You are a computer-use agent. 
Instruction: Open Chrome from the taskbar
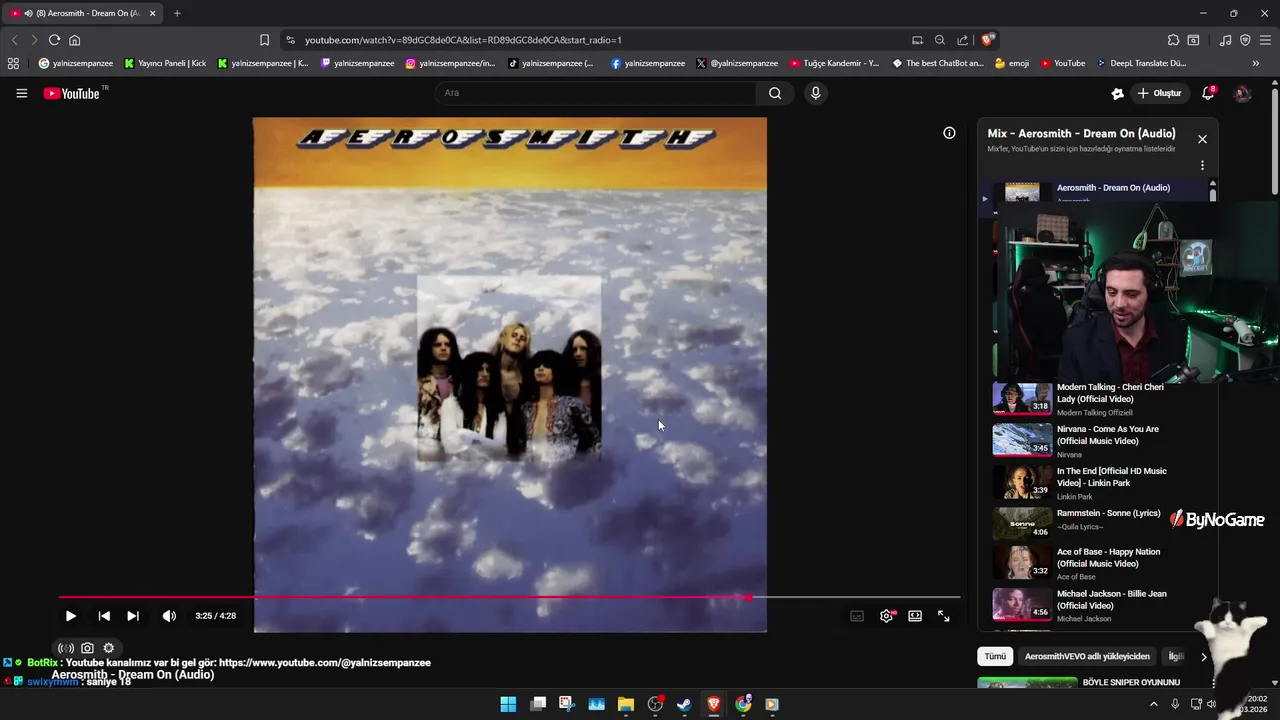[743, 704]
